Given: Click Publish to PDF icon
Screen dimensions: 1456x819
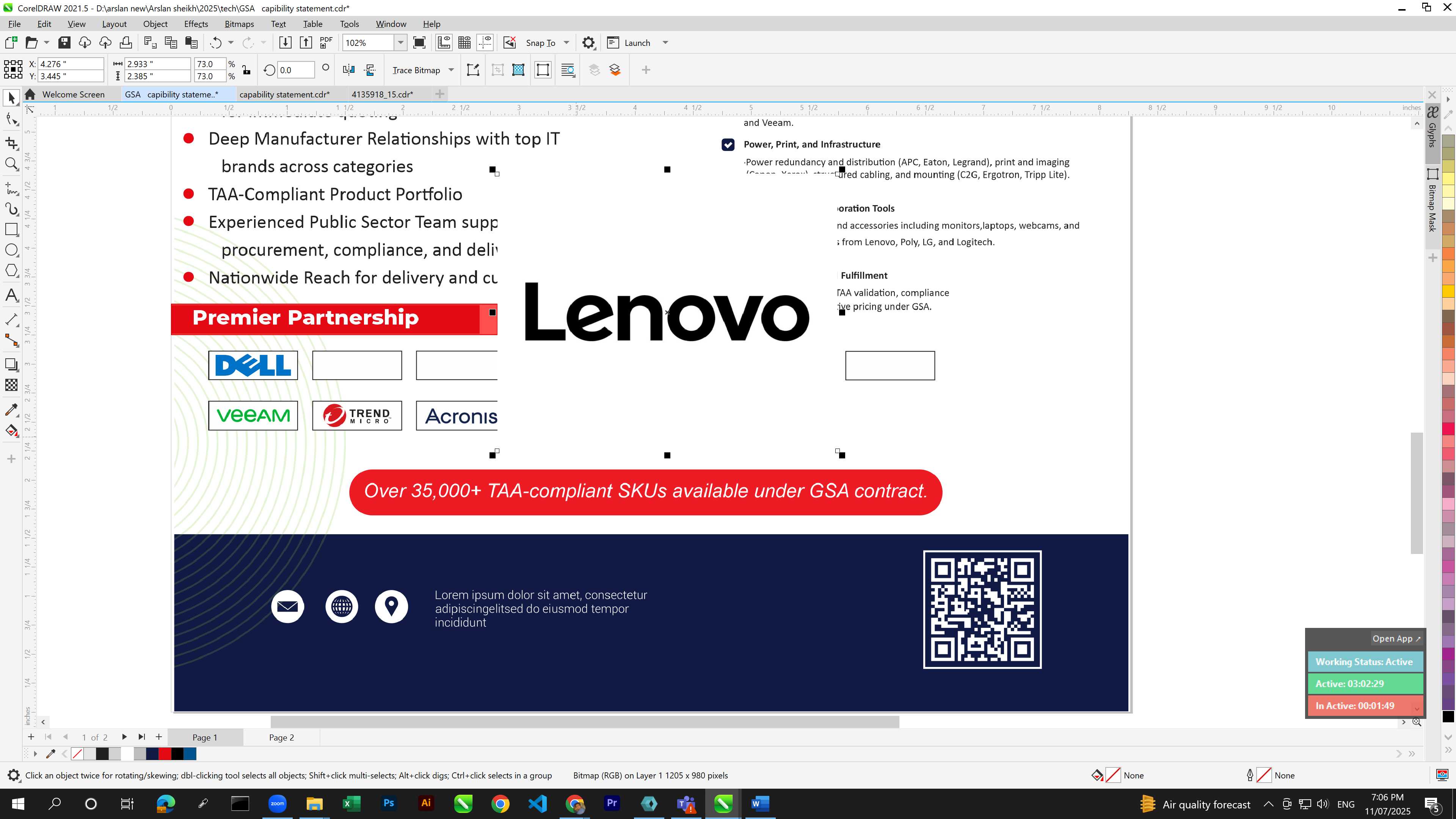Looking at the screenshot, I should pos(326,43).
